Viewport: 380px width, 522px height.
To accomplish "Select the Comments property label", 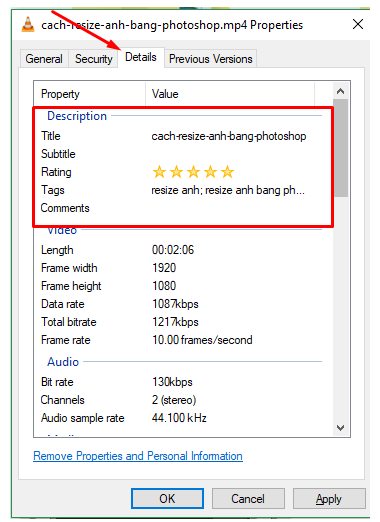I will (65, 208).
